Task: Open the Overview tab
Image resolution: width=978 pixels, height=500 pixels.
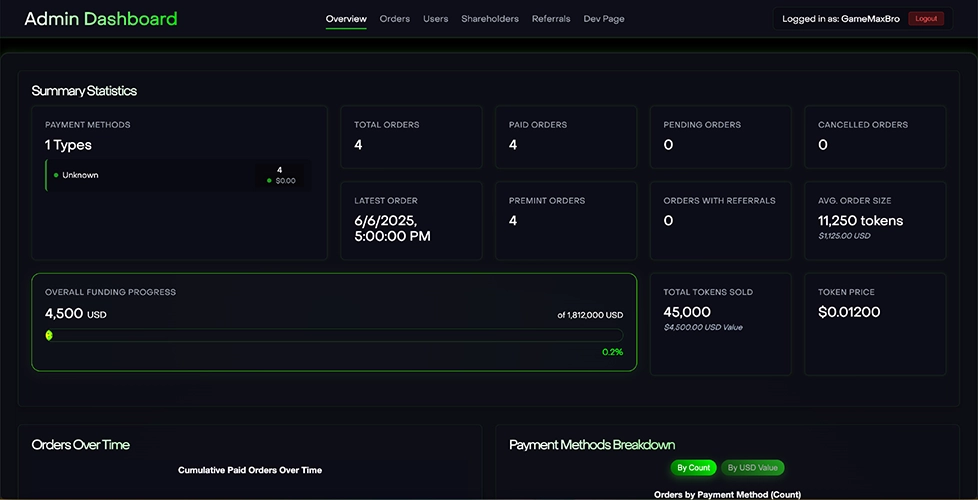Action: point(346,19)
